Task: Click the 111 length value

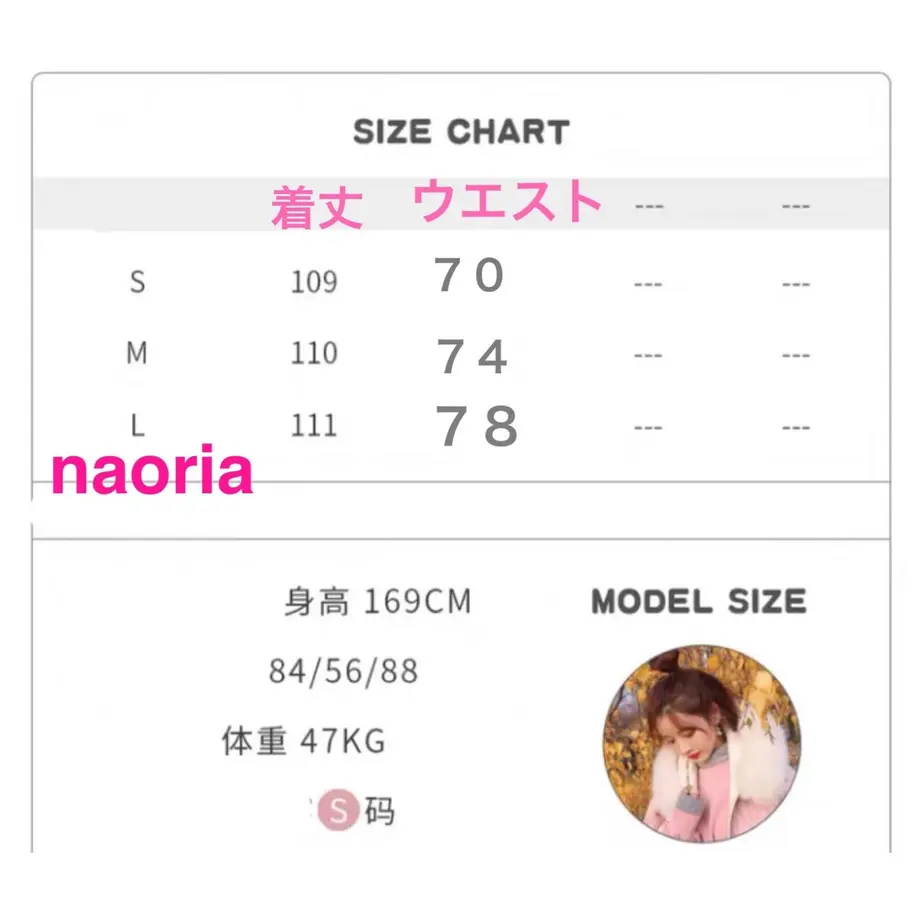Action: click(x=314, y=425)
